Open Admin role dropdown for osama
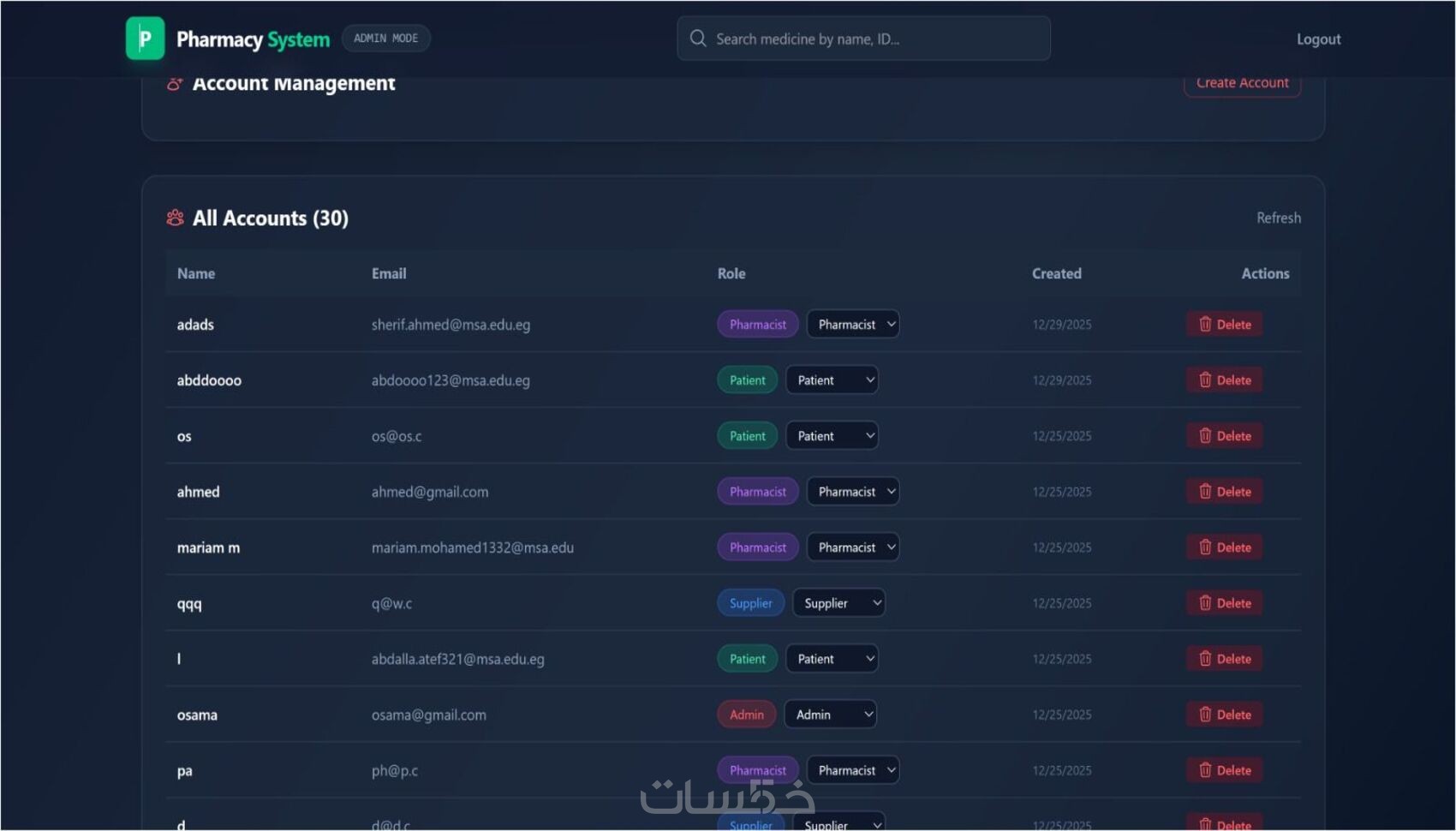Viewport: 1456px width, 831px height. (831, 714)
